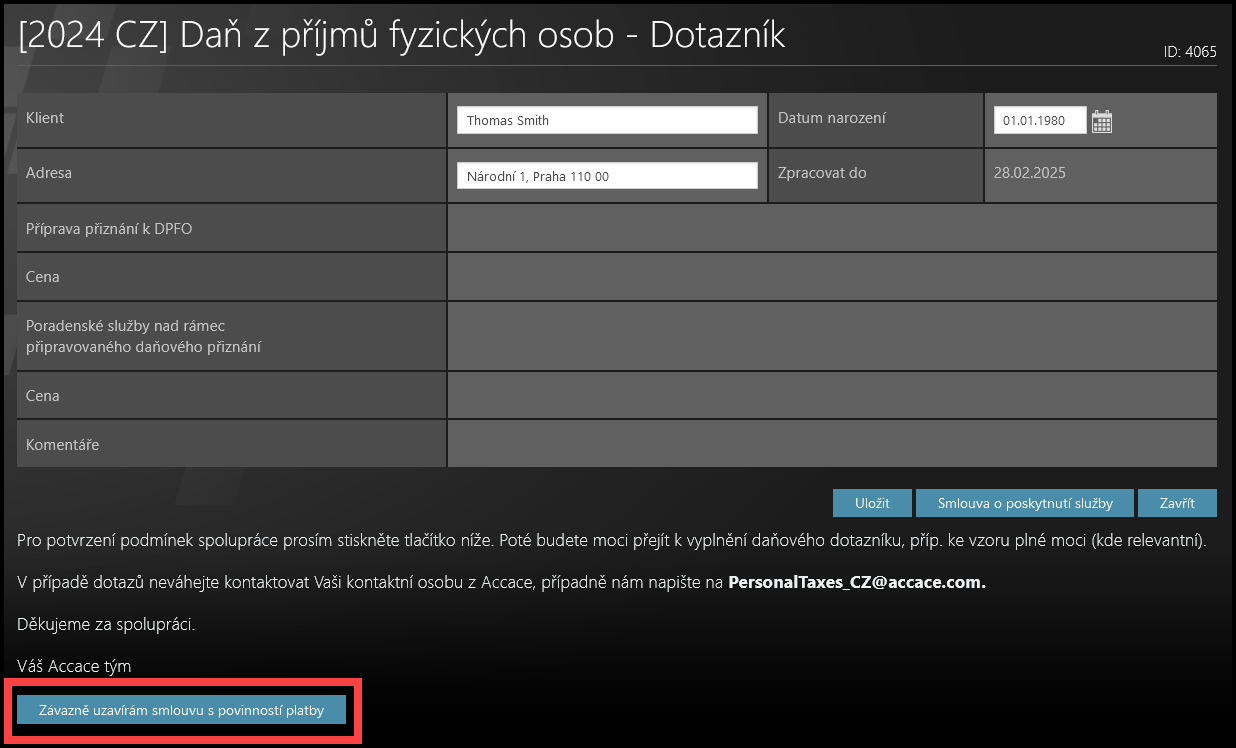
Task: Open Smlouva o poskytnutí služby
Action: [x=1026, y=502]
